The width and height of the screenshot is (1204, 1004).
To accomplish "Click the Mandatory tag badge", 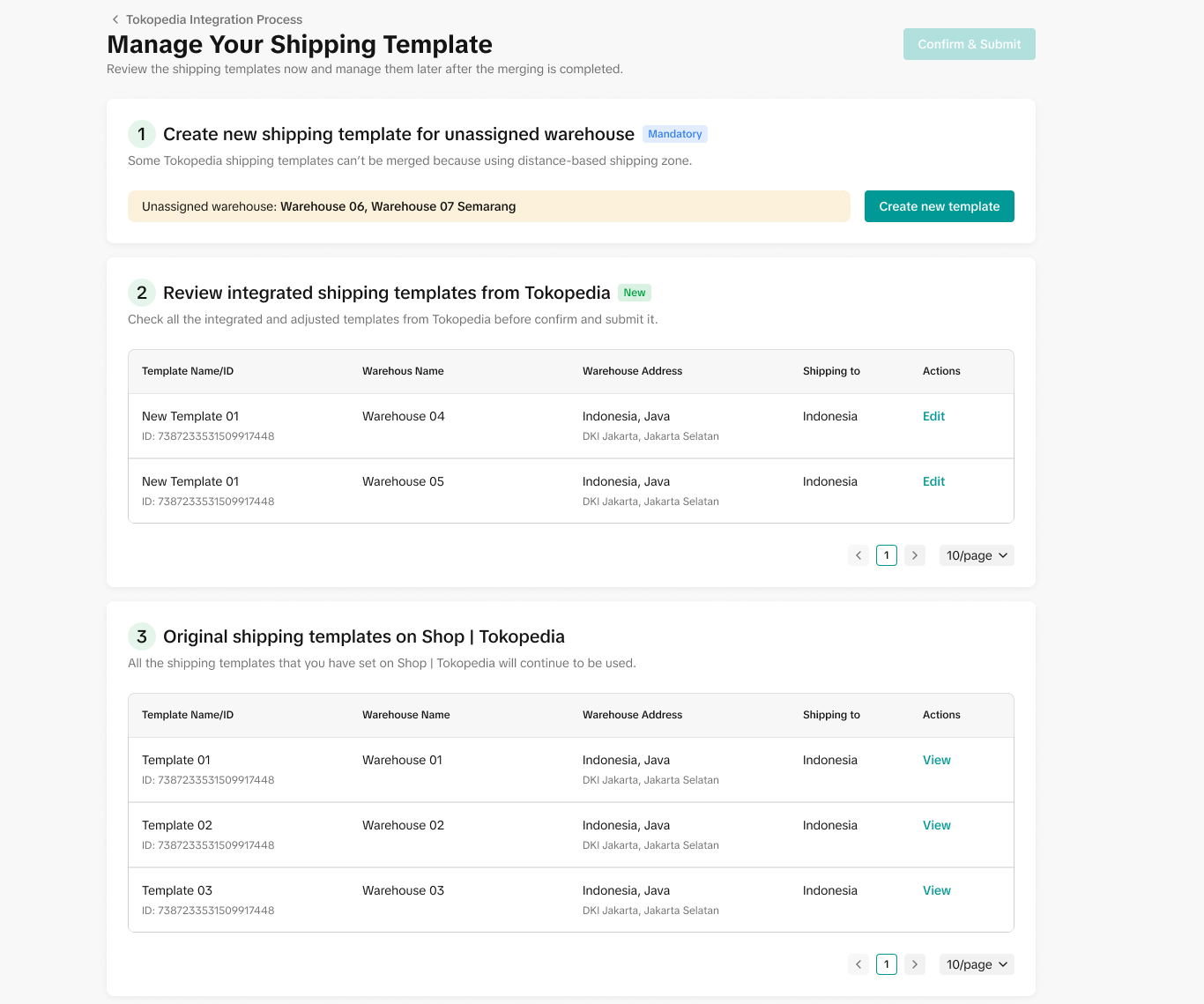I will [674, 134].
